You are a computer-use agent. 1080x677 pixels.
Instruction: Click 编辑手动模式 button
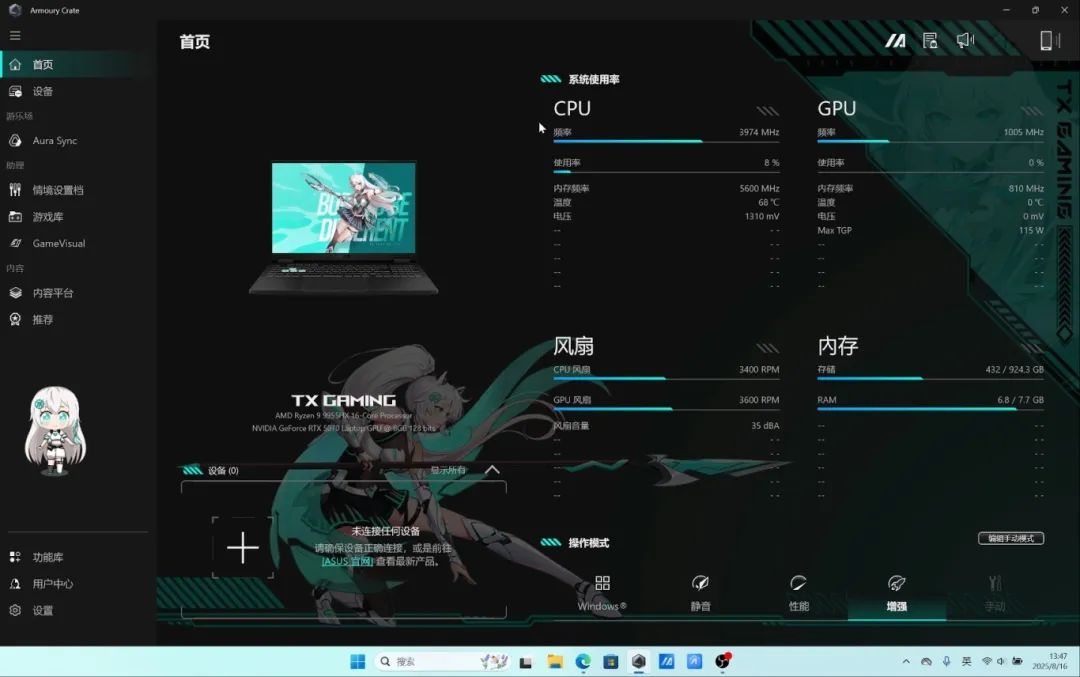pyautogui.click(x=1010, y=538)
